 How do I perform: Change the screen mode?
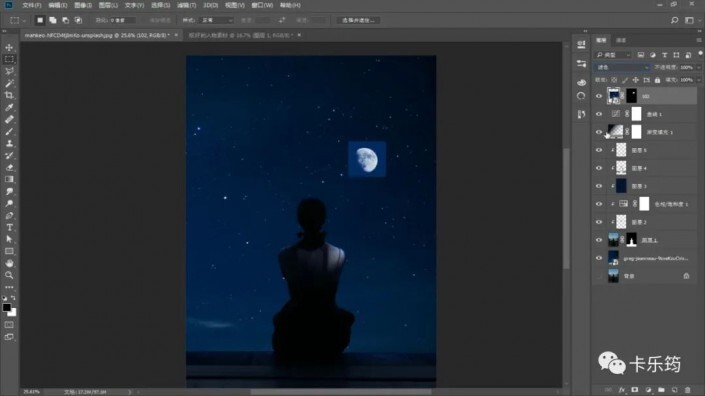tap(9, 337)
